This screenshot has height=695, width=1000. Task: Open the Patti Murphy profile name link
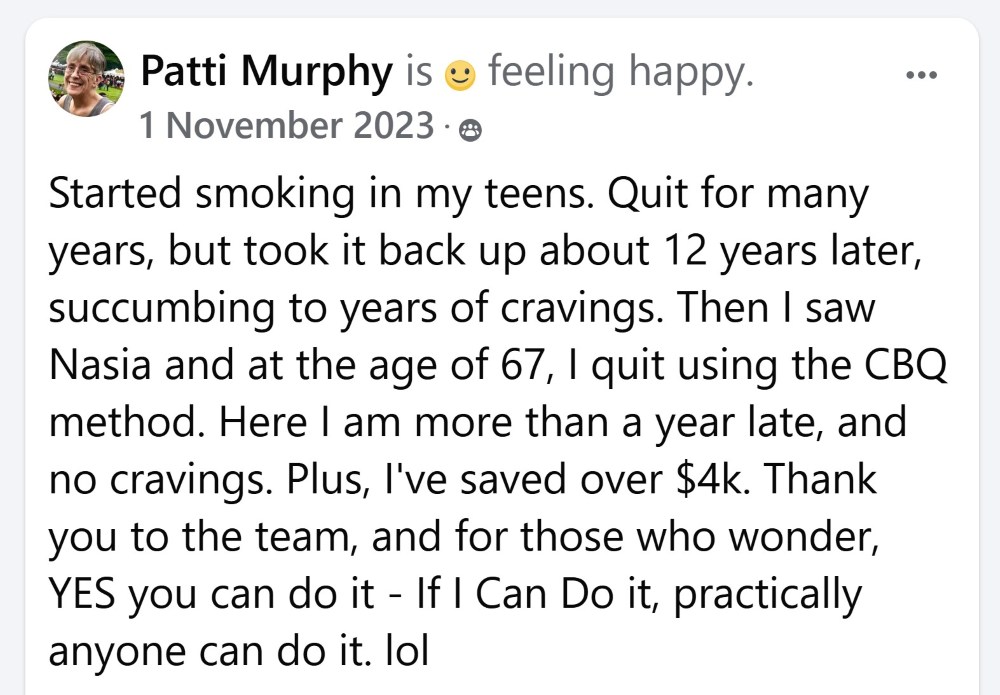click(267, 73)
